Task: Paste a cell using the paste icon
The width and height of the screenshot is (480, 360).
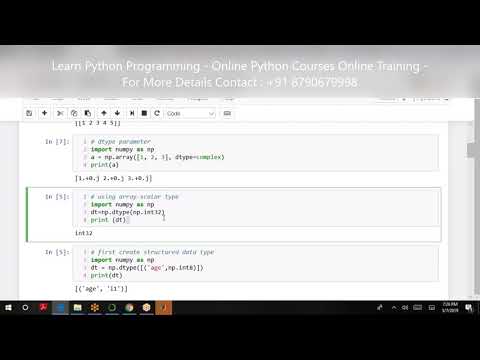Action: click(x=88, y=113)
